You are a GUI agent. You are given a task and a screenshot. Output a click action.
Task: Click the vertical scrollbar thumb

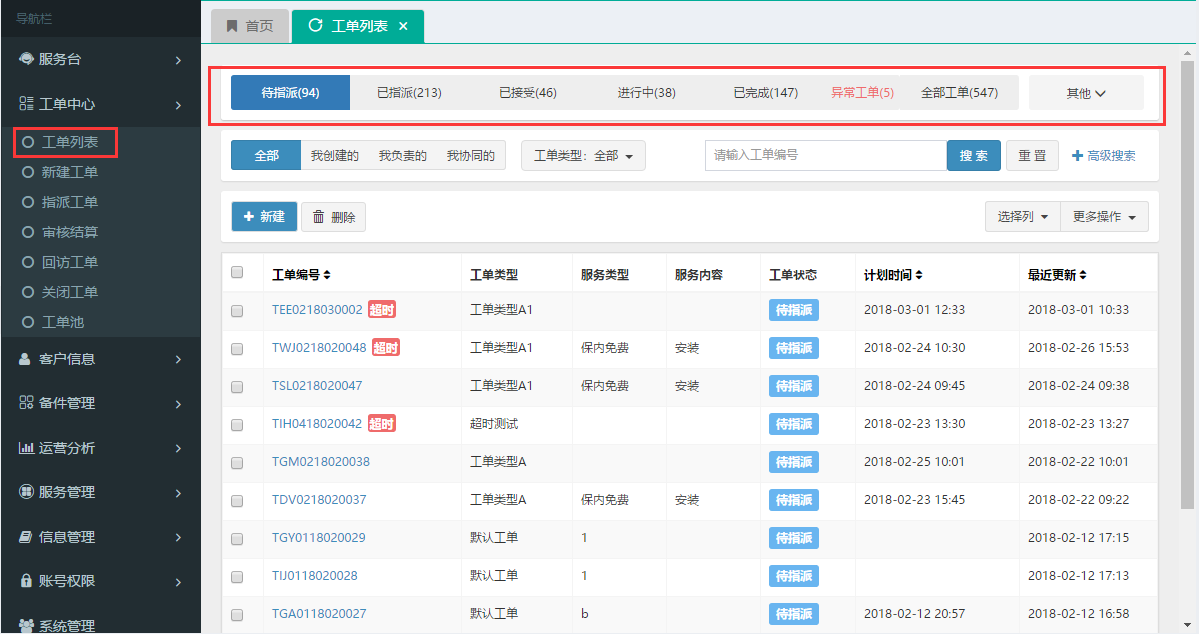[1187, 284]
